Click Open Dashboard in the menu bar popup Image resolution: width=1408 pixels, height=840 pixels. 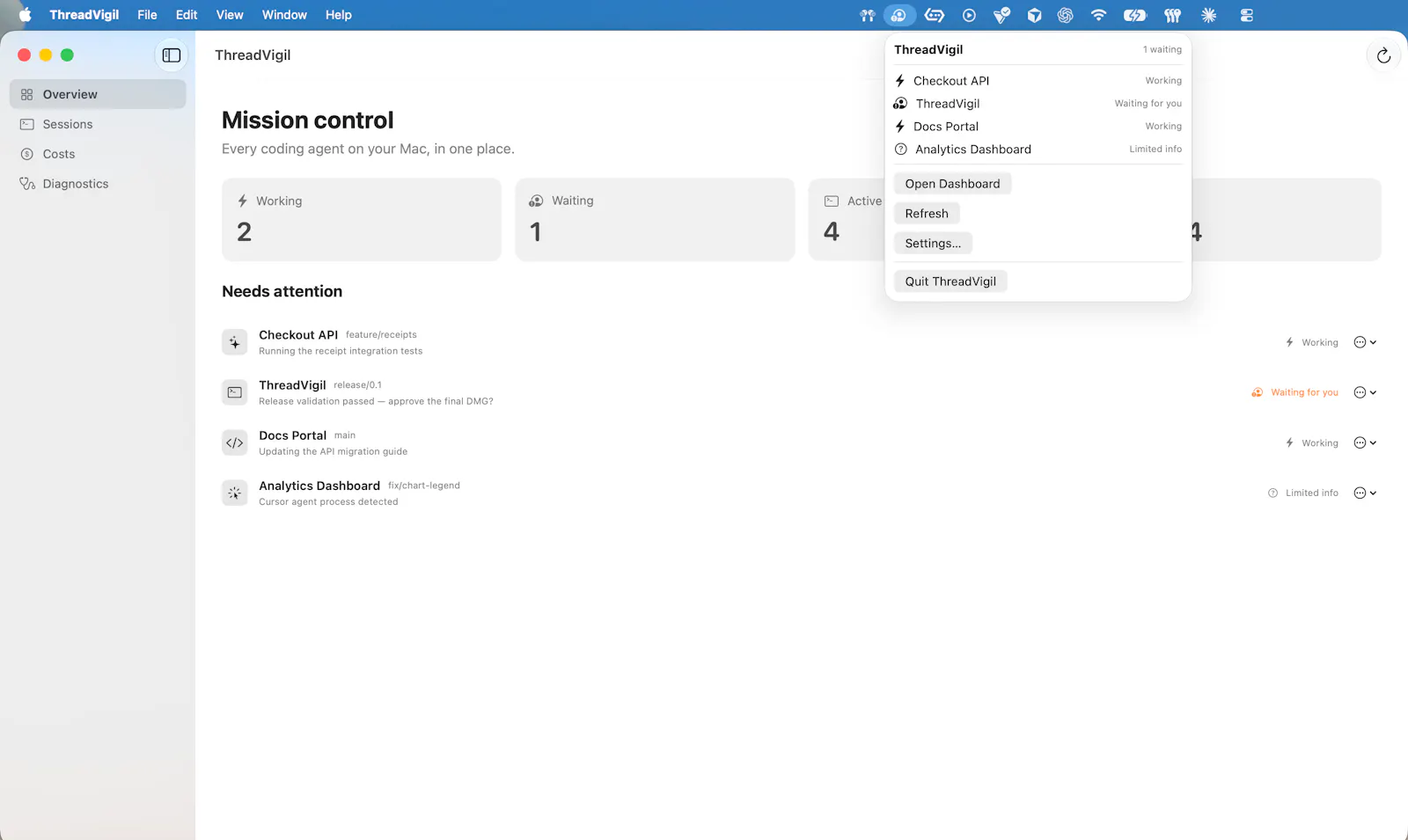952,184
